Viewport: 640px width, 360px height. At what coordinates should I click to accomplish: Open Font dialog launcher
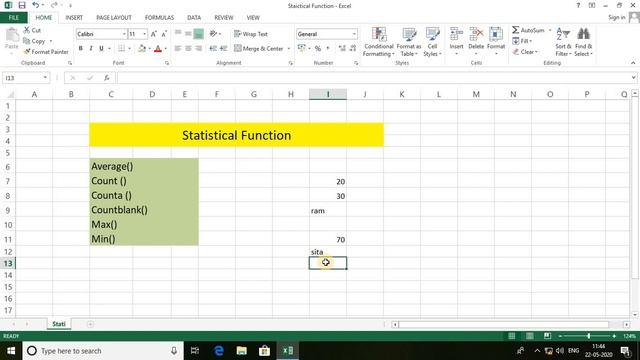coord(167,63)
